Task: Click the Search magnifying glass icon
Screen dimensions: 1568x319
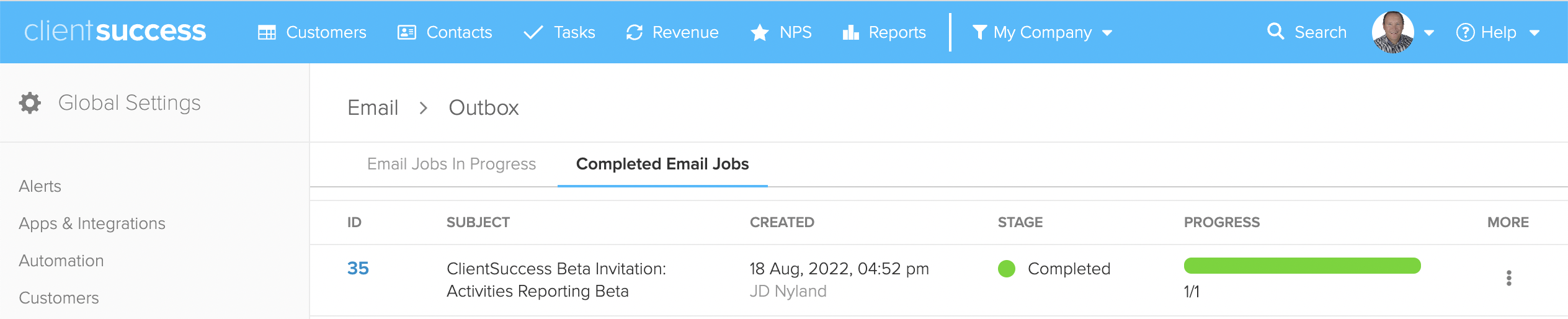Action: (x=1276, y=31)
